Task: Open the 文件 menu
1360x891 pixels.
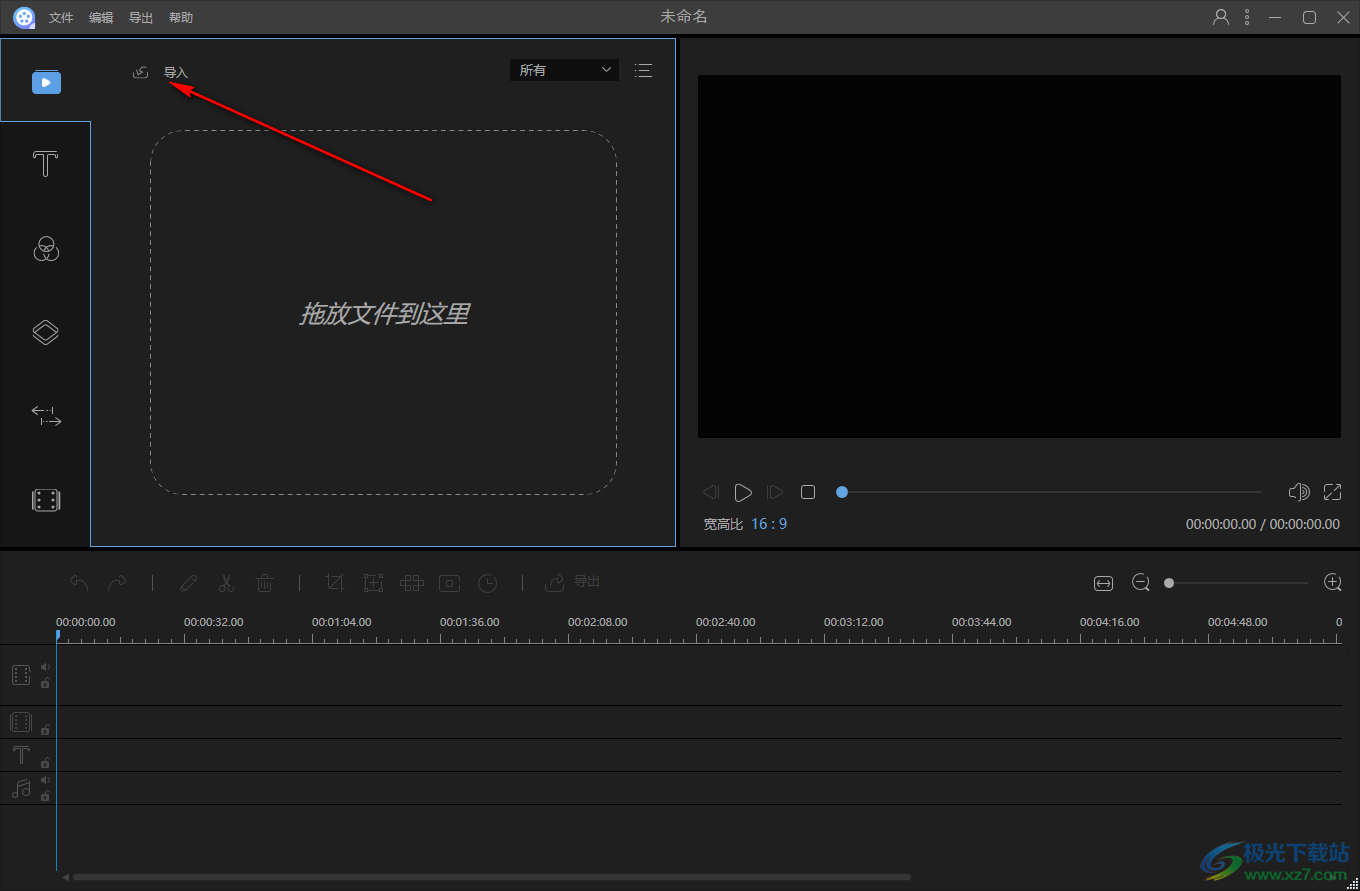Action: pos(61,18)
